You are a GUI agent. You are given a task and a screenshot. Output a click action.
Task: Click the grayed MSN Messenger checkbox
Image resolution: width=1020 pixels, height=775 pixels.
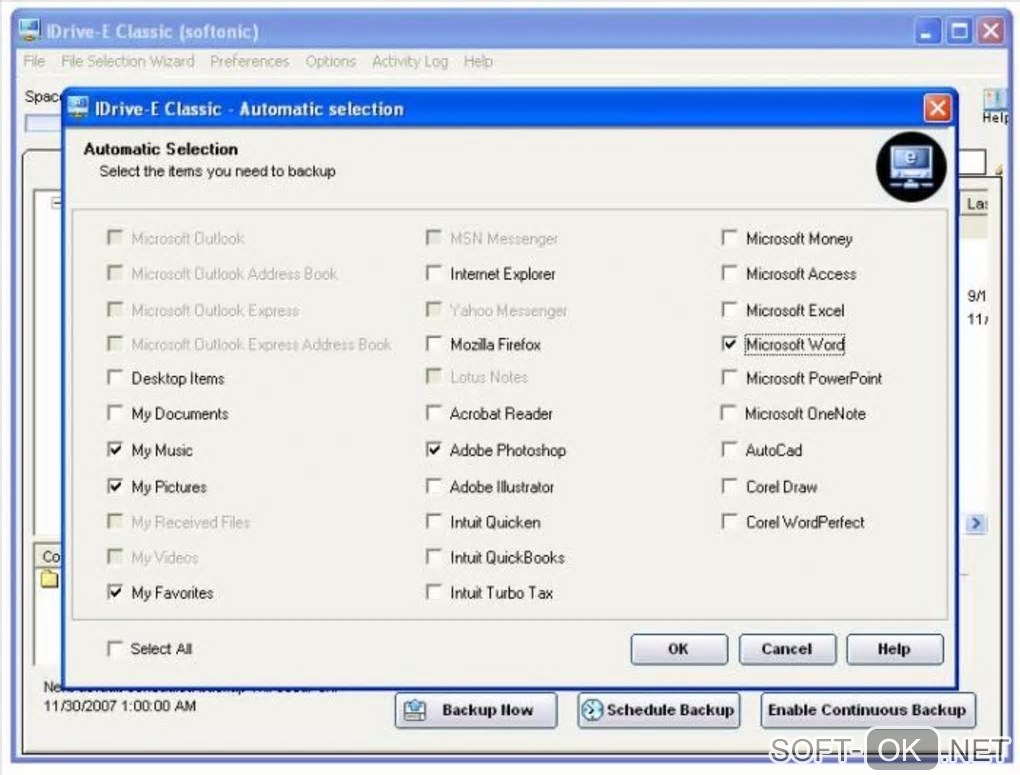click(433, 238)
